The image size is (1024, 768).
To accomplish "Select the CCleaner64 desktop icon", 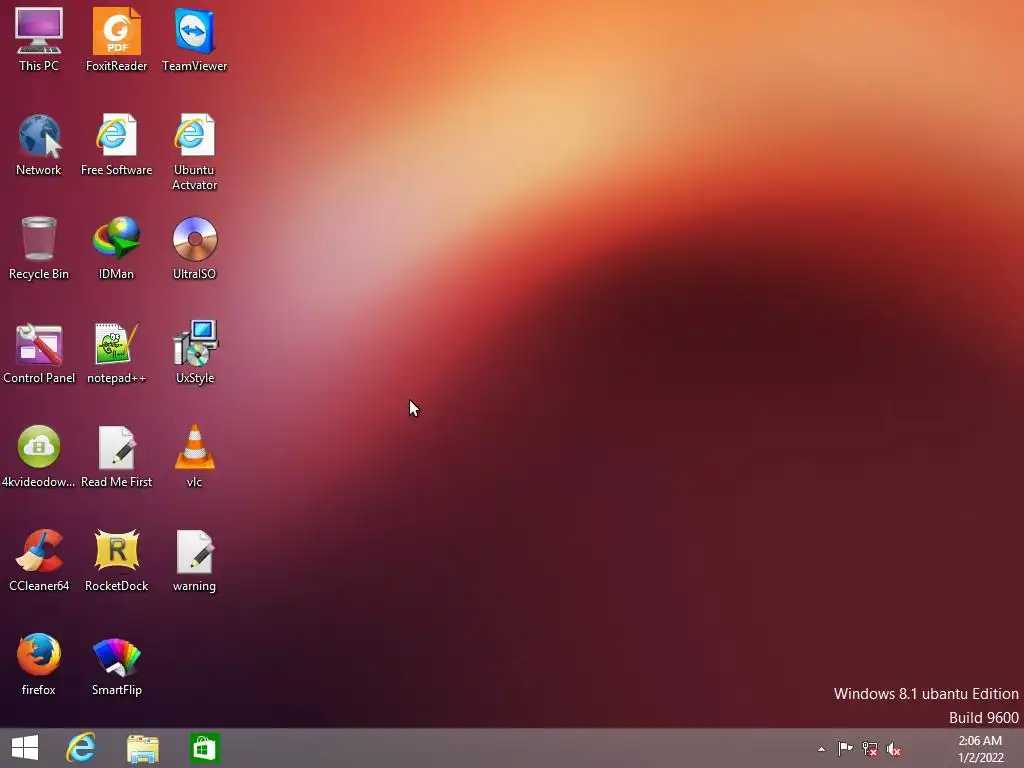I will [39, 560].
